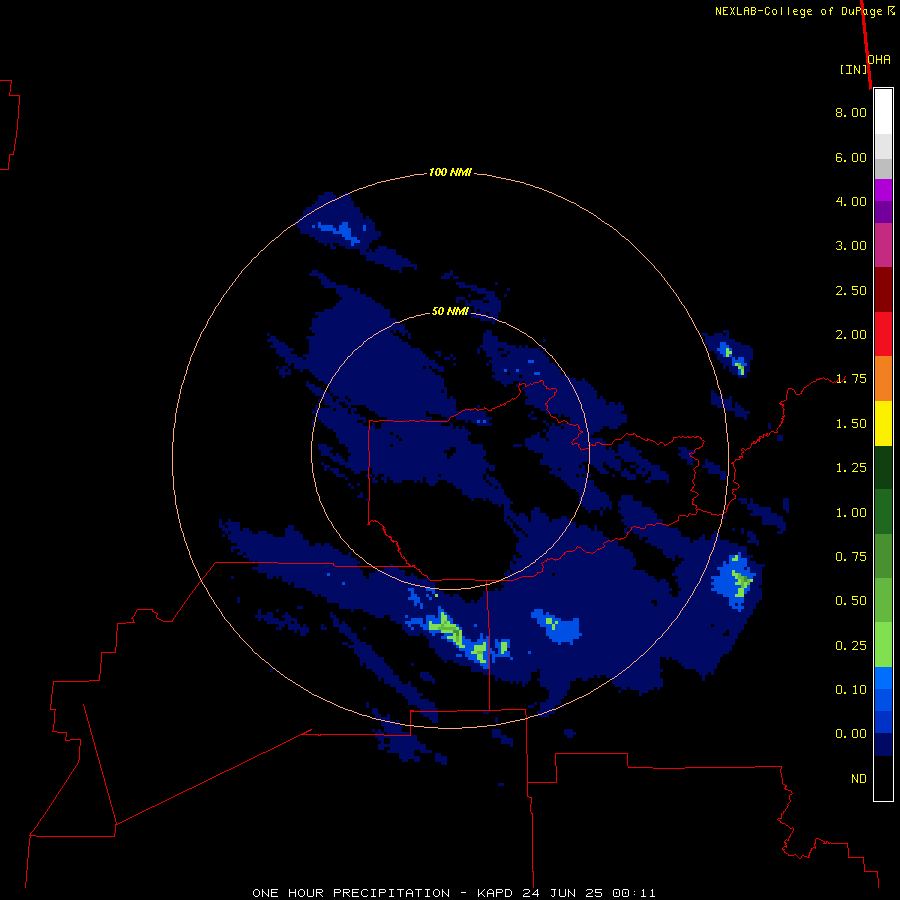The height and width of the screenshot is (900, 900).
Task: Click the 1.00 legend value
Action: [x=851, y=513]
